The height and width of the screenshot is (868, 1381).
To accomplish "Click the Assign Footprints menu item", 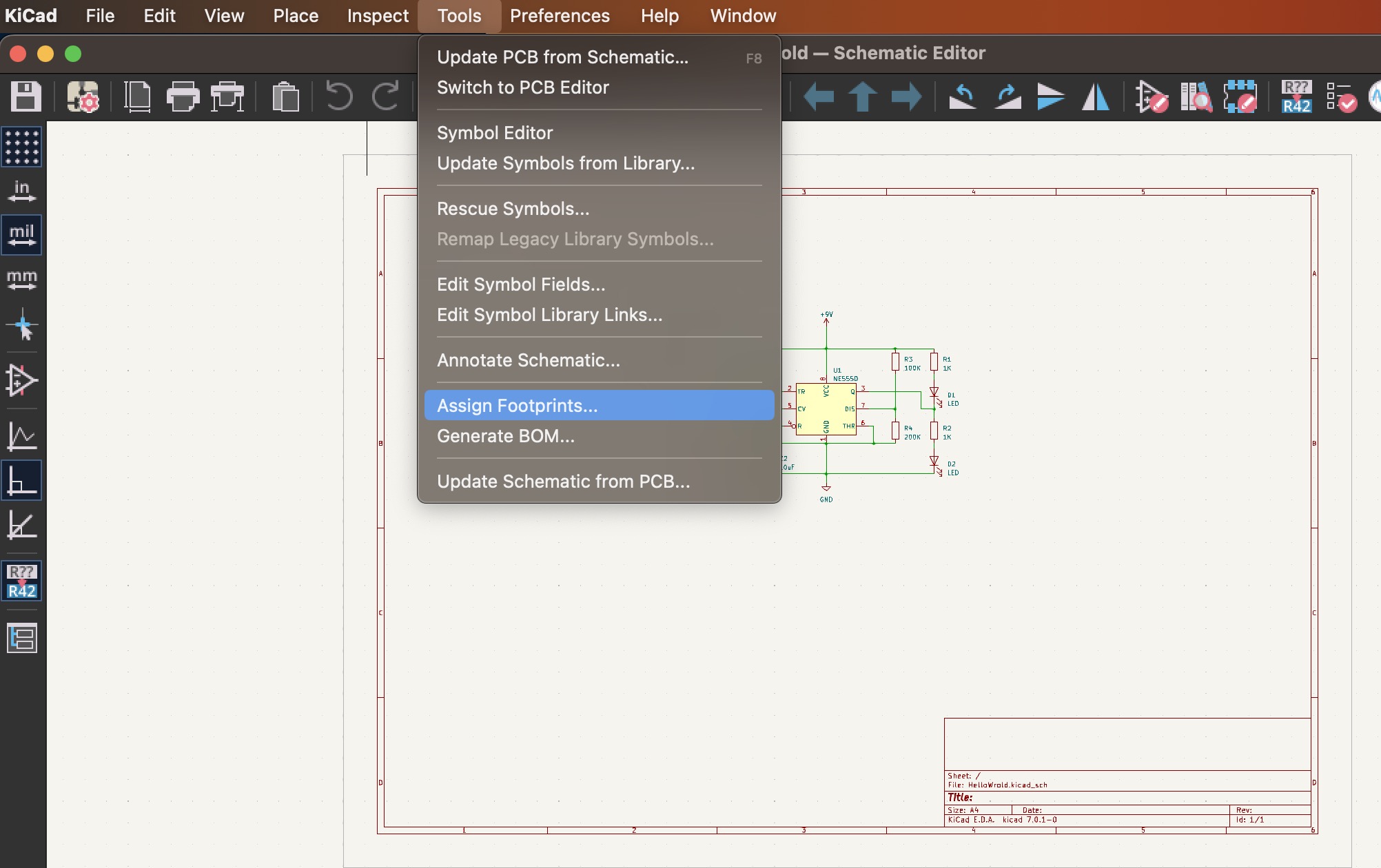I will tap(517, 405).
